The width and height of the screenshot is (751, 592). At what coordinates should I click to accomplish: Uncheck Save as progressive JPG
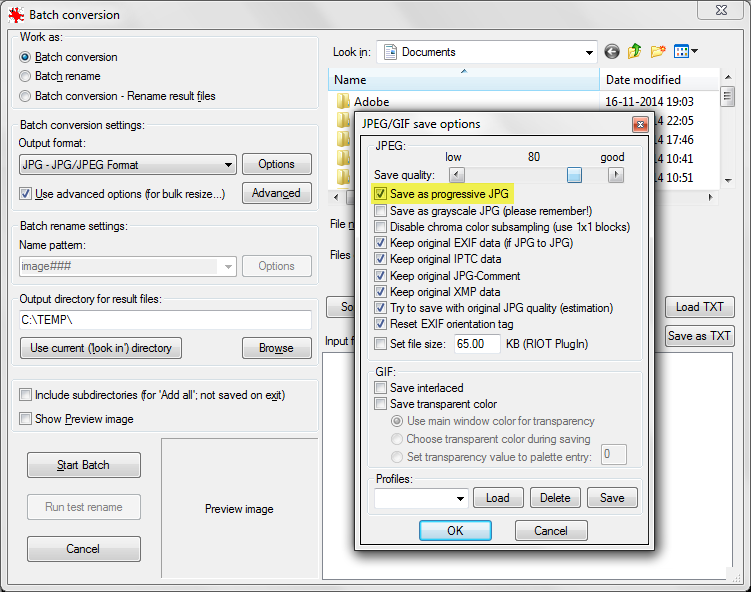[380, 194]
